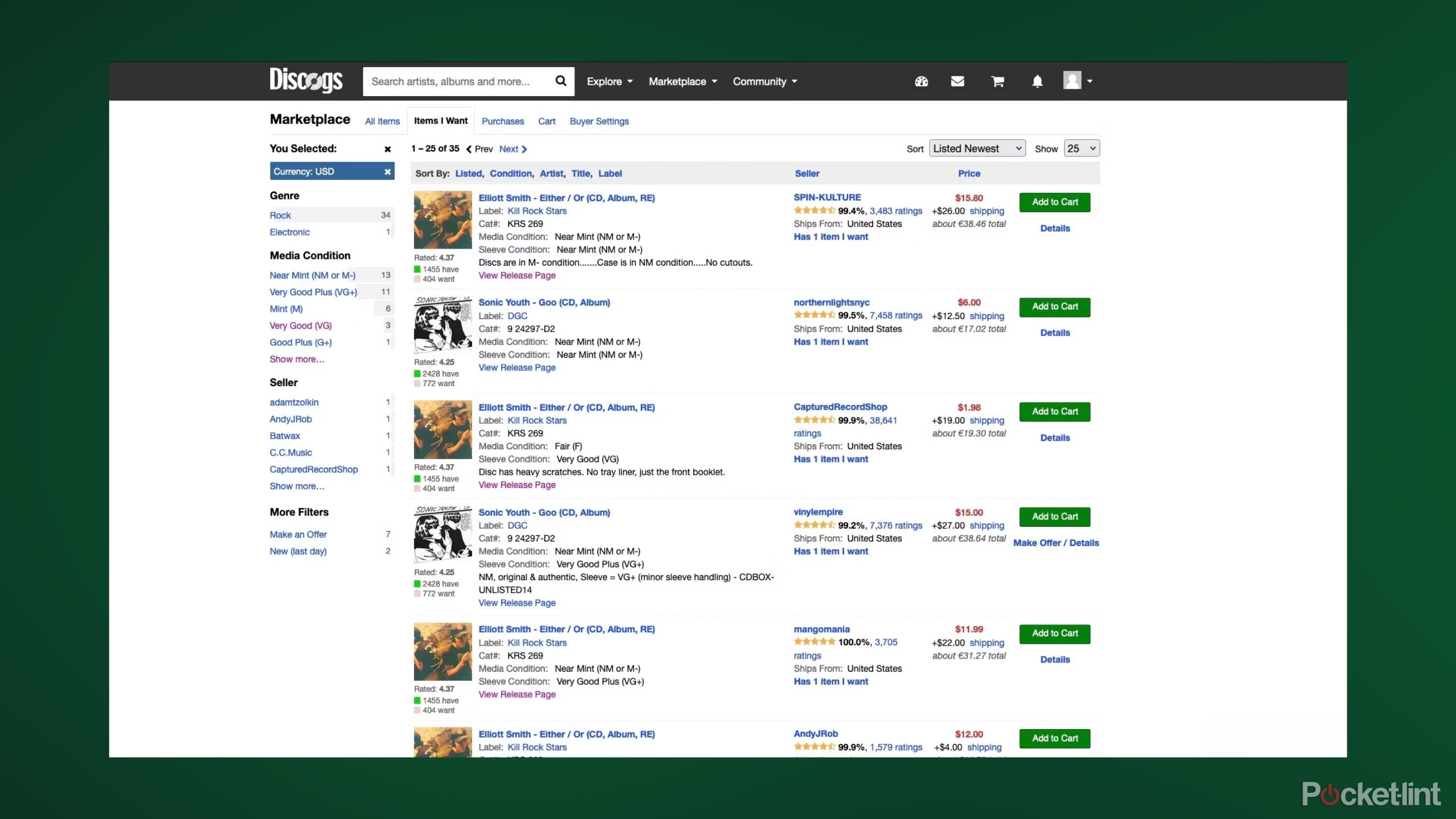This screenshot has width=1456, height=819.
Task: Select the Items I Want tab
Action: [x=441, y=121]
